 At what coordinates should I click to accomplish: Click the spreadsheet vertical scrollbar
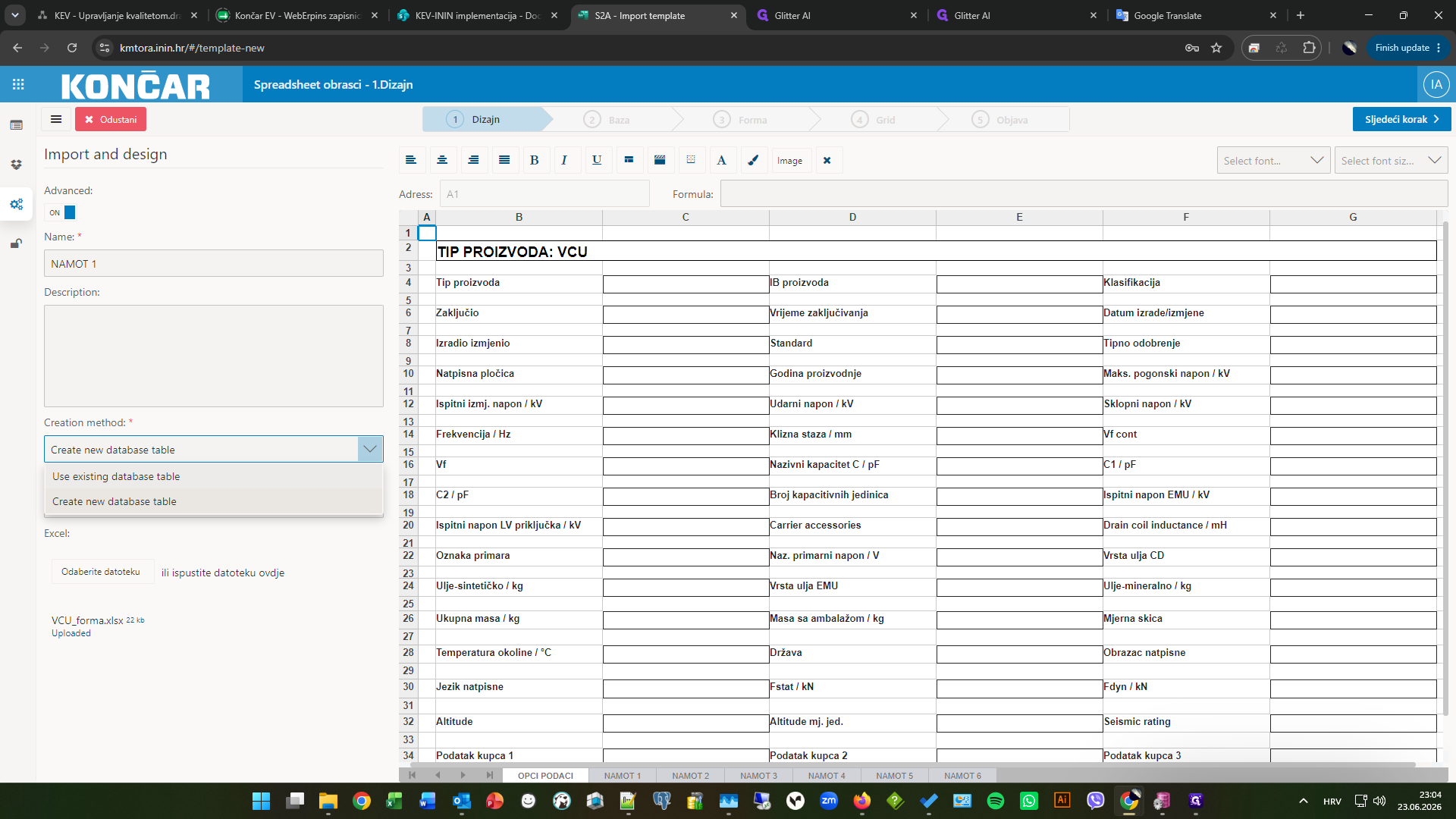[x=1445, y=470]
